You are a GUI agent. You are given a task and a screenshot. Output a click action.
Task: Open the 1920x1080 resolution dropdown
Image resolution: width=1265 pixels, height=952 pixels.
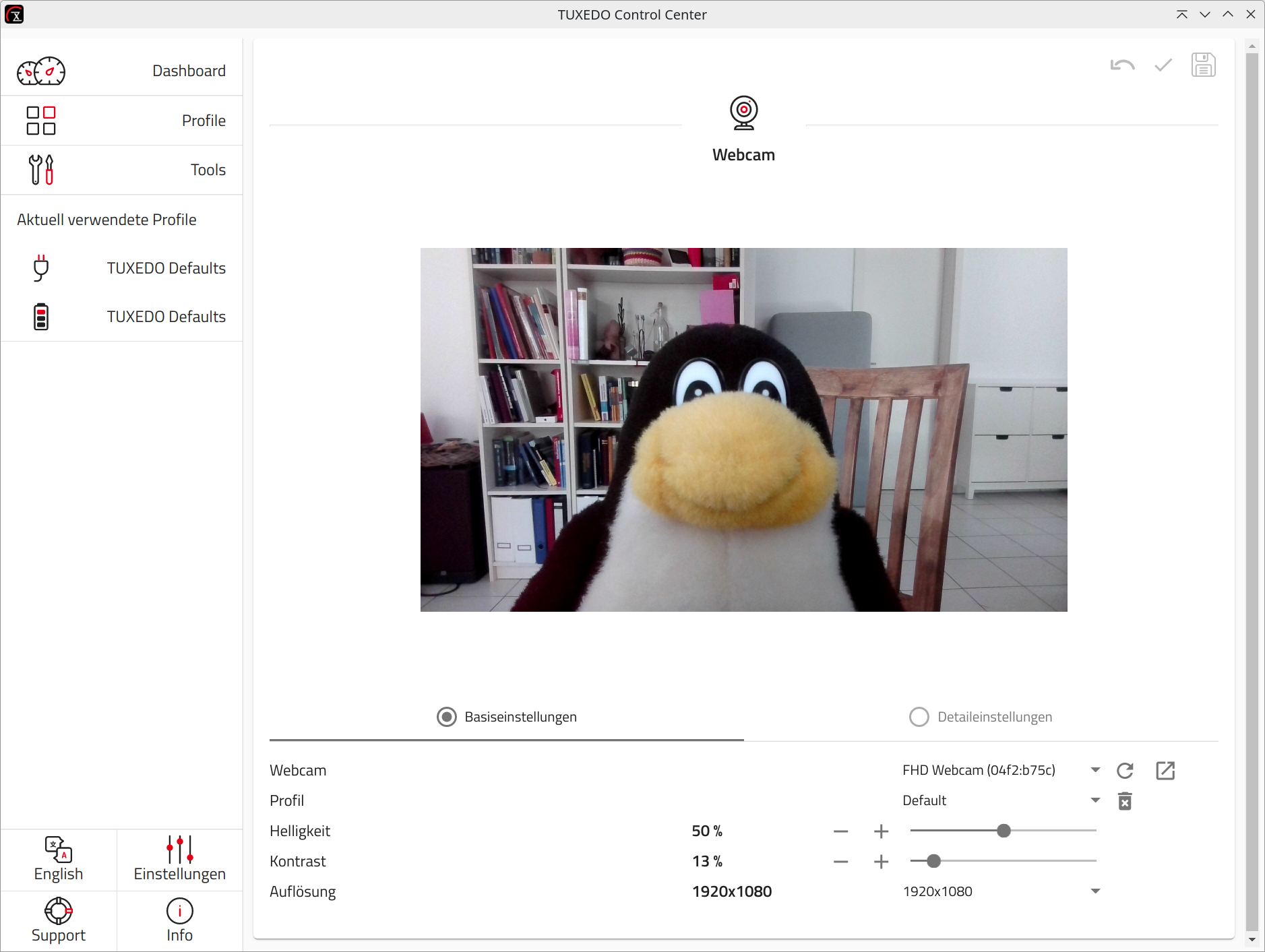tap(1001, 891)
